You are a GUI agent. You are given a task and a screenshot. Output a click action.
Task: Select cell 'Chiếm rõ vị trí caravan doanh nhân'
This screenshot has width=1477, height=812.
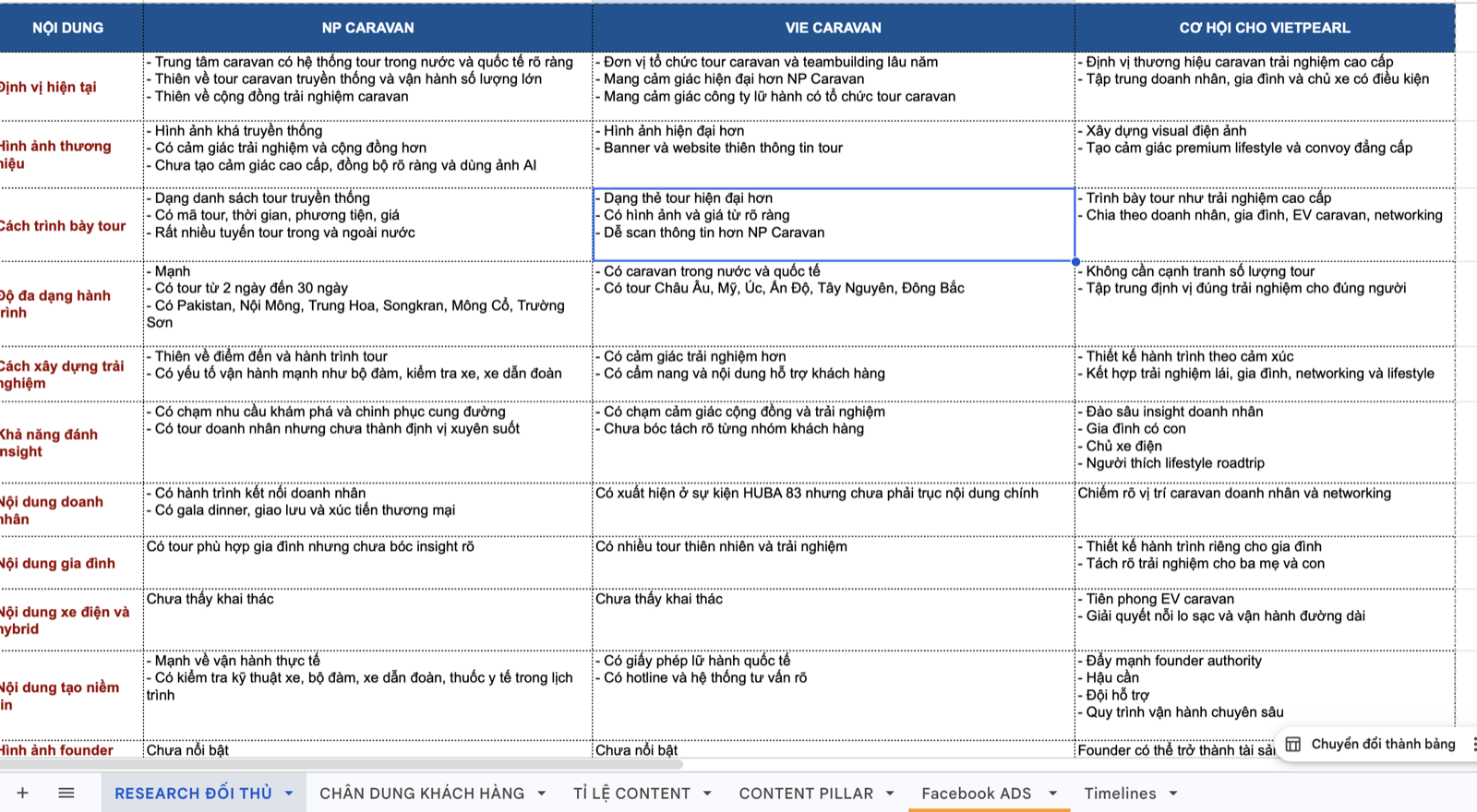coord(1265,509)
